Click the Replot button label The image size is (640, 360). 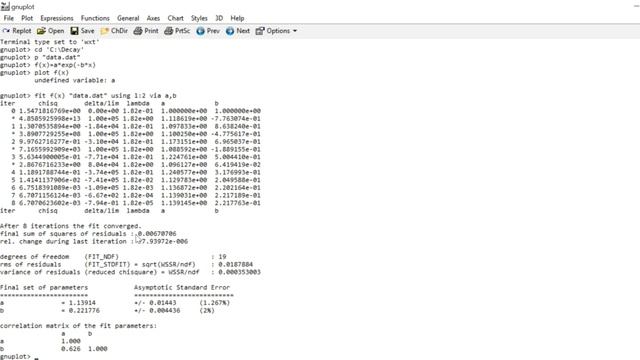pyautogui.click(x=22, y=31)
